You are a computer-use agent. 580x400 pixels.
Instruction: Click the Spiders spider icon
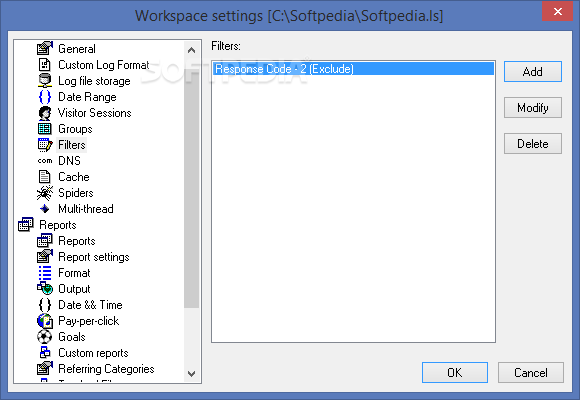[45, 193]
